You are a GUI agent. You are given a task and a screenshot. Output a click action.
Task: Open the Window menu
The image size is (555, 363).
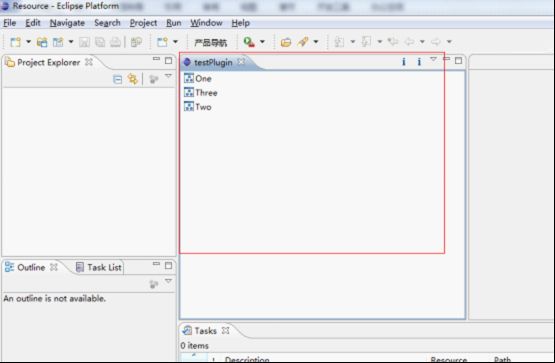coord(206,23)
